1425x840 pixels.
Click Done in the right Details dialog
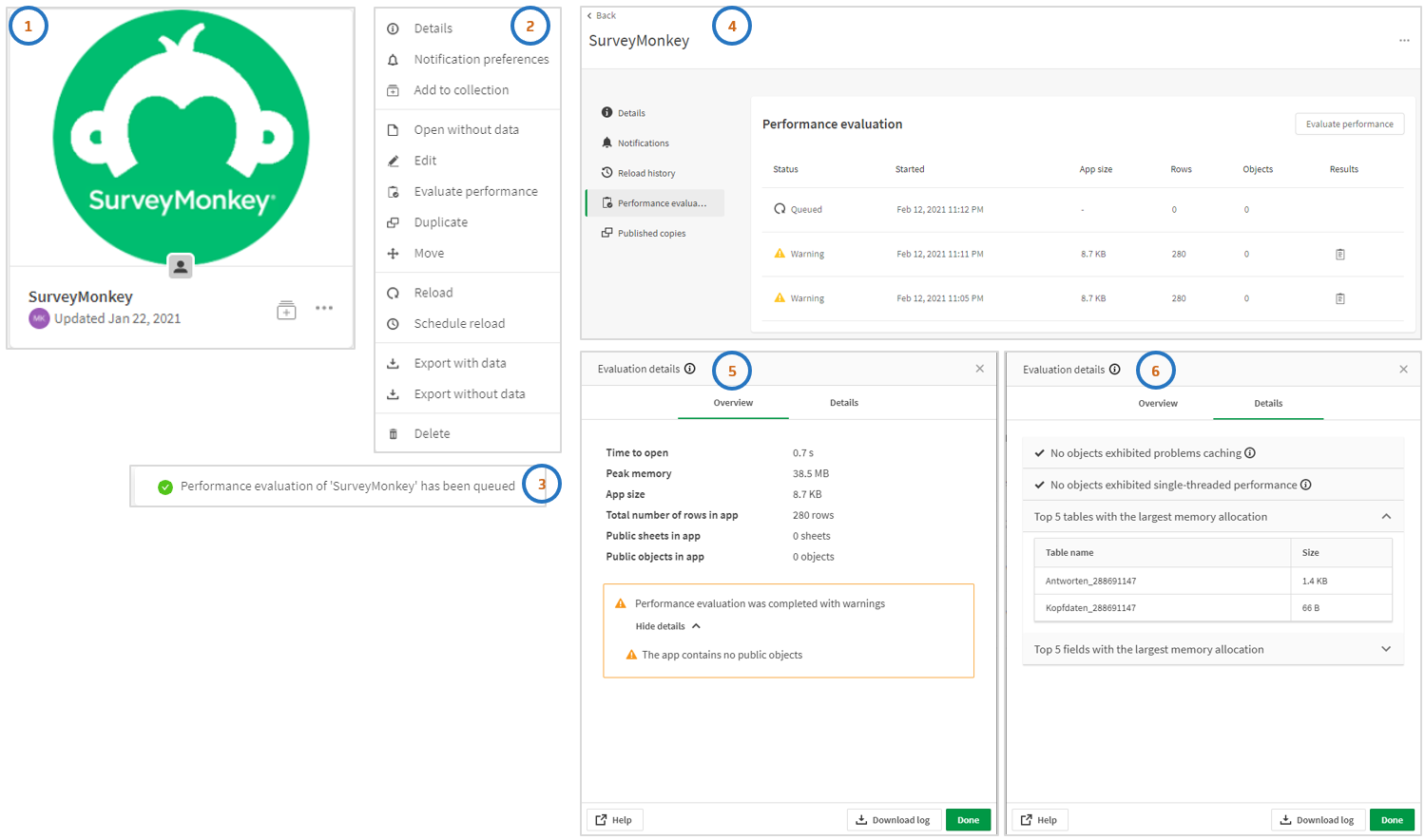coord(1392,820)
